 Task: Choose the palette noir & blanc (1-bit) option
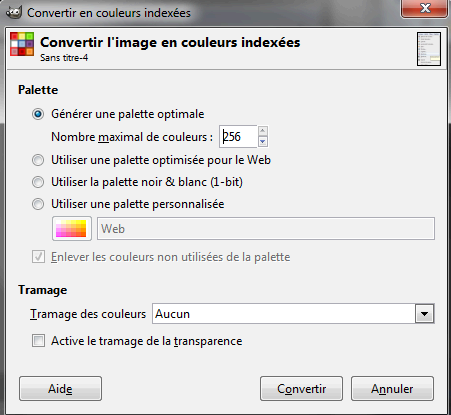(38, 182)
